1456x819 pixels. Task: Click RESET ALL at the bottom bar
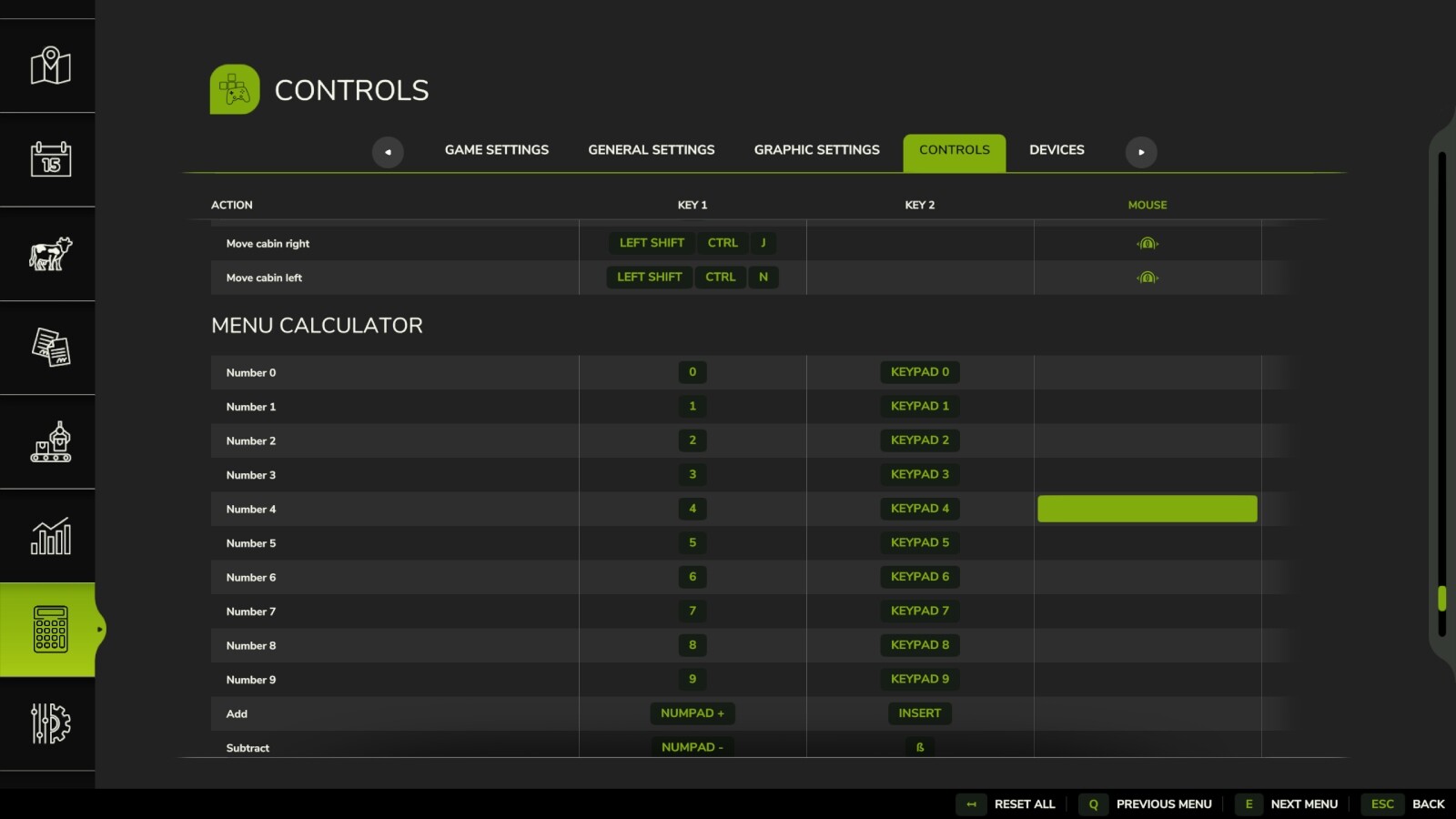click(1024, 804)
